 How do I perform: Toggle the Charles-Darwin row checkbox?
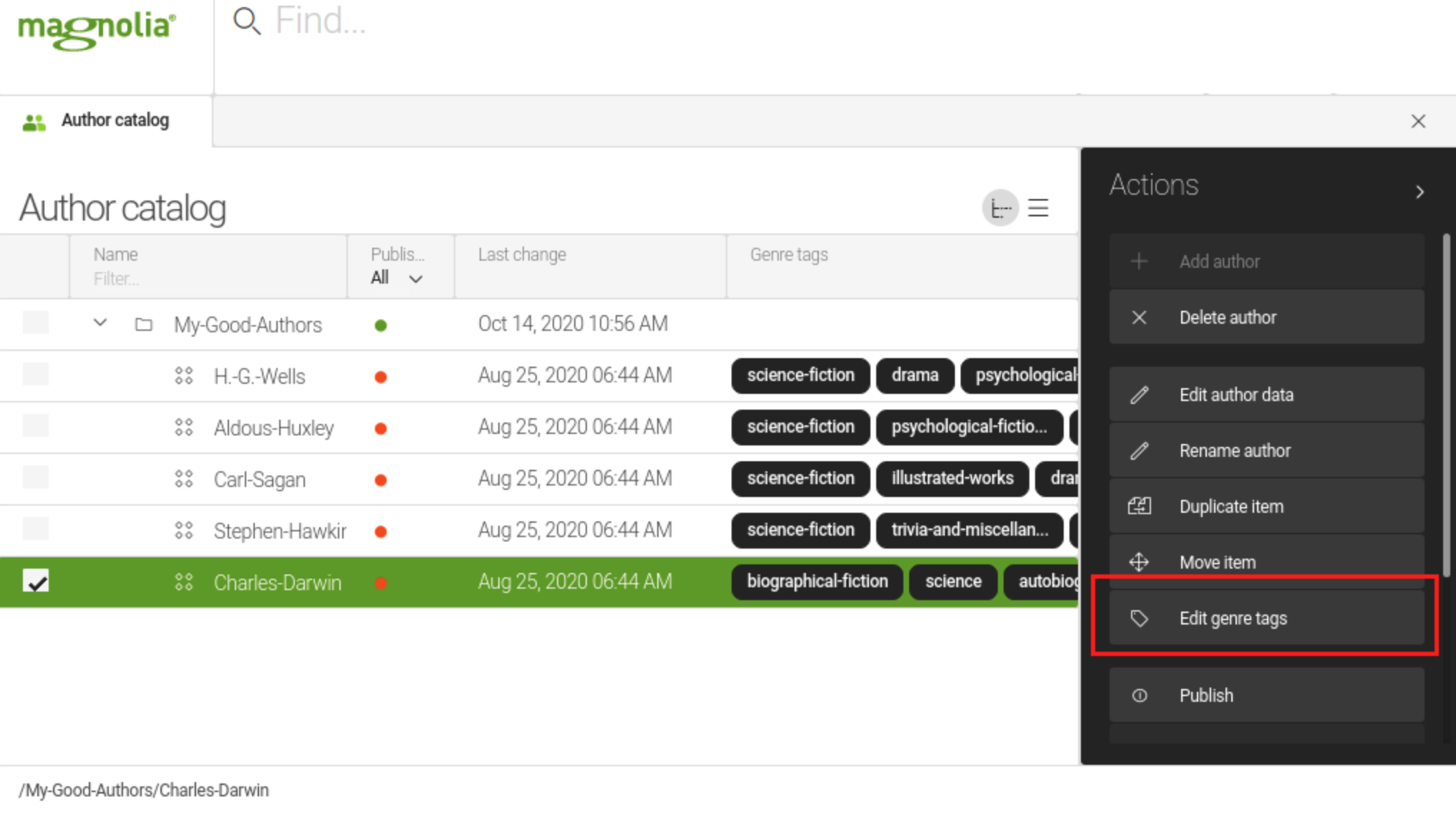(35, 581)
